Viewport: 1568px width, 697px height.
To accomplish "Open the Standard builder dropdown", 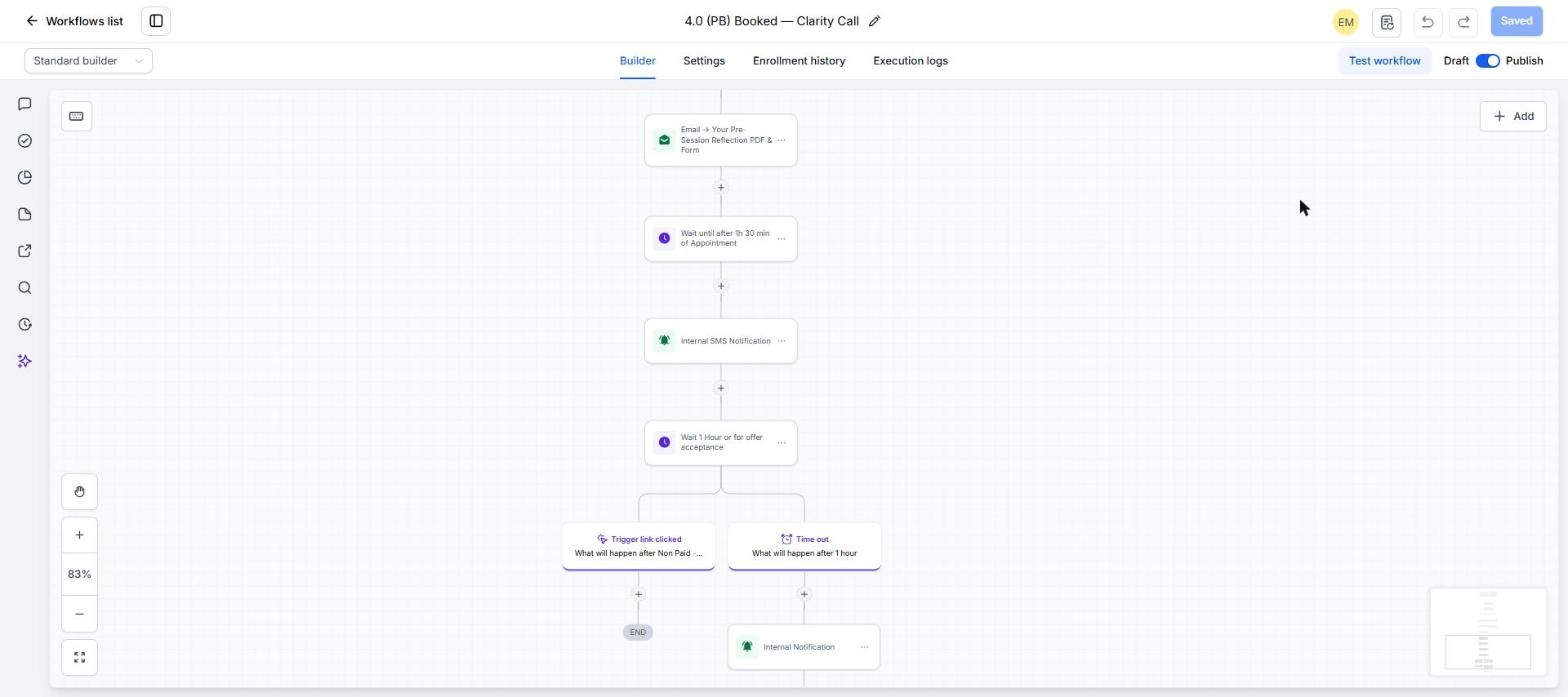I will 89,61.
